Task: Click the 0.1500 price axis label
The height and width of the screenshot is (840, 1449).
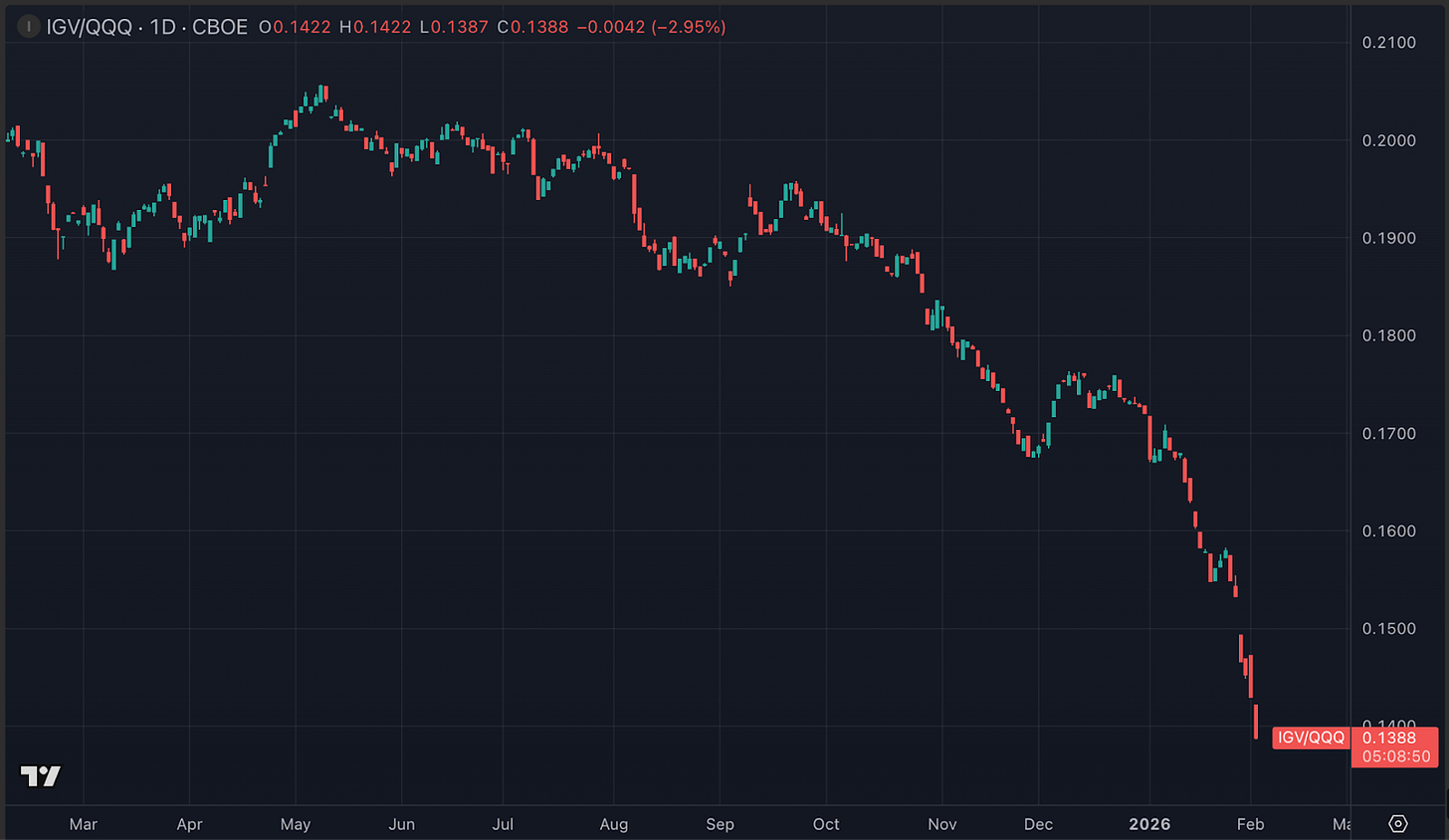Action: tap(1389, 628)
